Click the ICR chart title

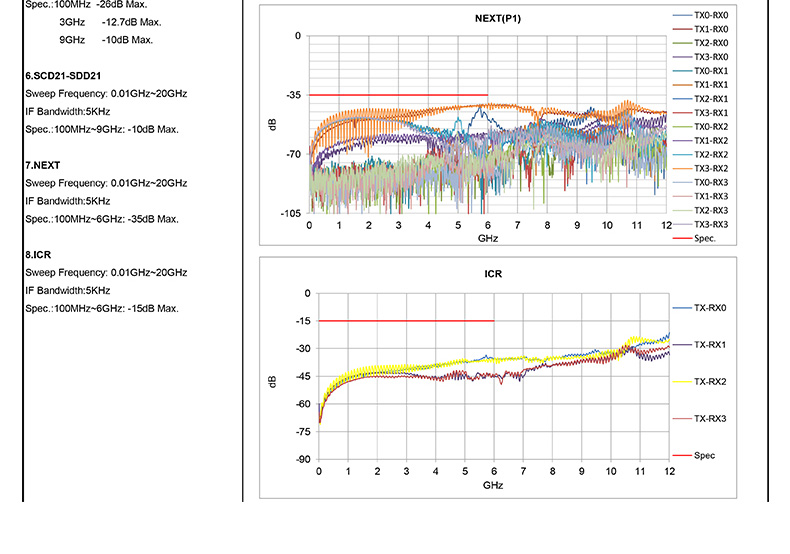point(492,273)
